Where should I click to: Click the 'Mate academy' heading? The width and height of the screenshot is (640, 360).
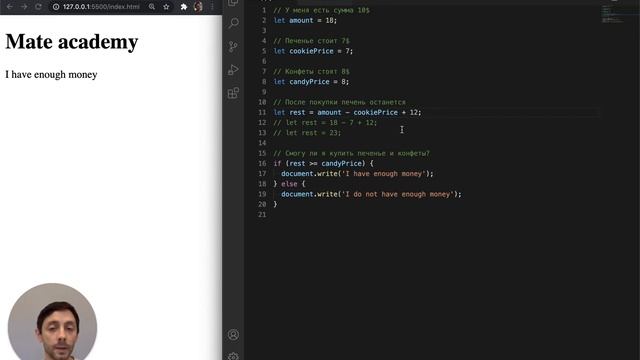(x=72, y=42)
